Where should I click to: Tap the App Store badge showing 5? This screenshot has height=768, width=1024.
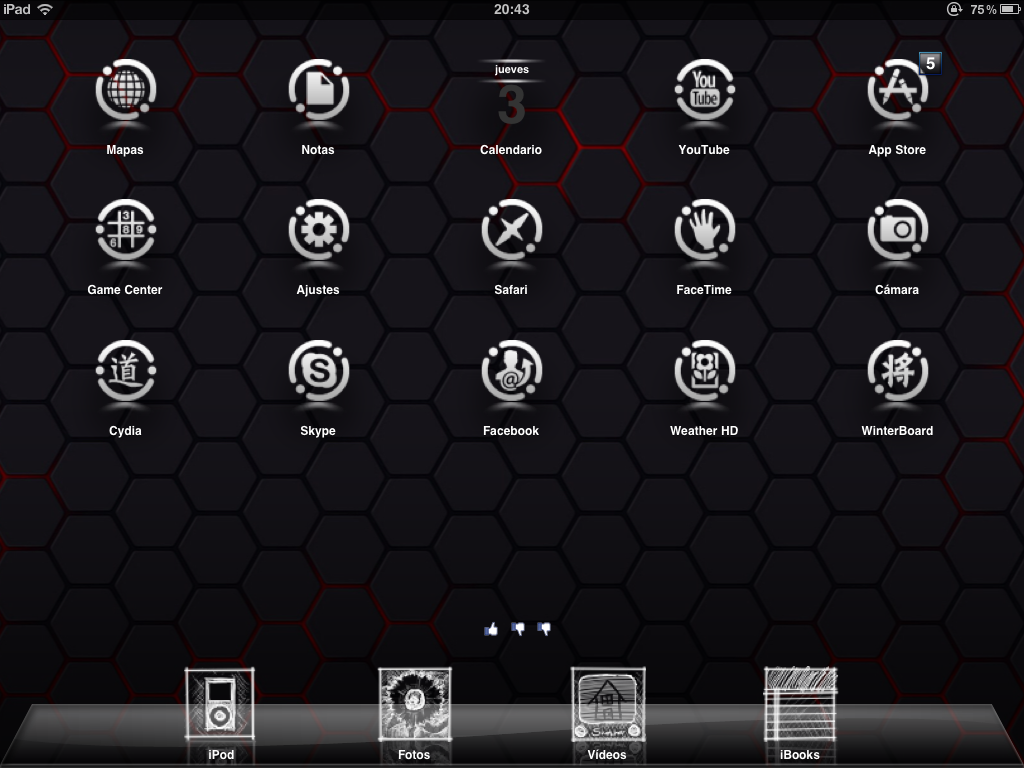pyautogui.click(x=930, y=63)
